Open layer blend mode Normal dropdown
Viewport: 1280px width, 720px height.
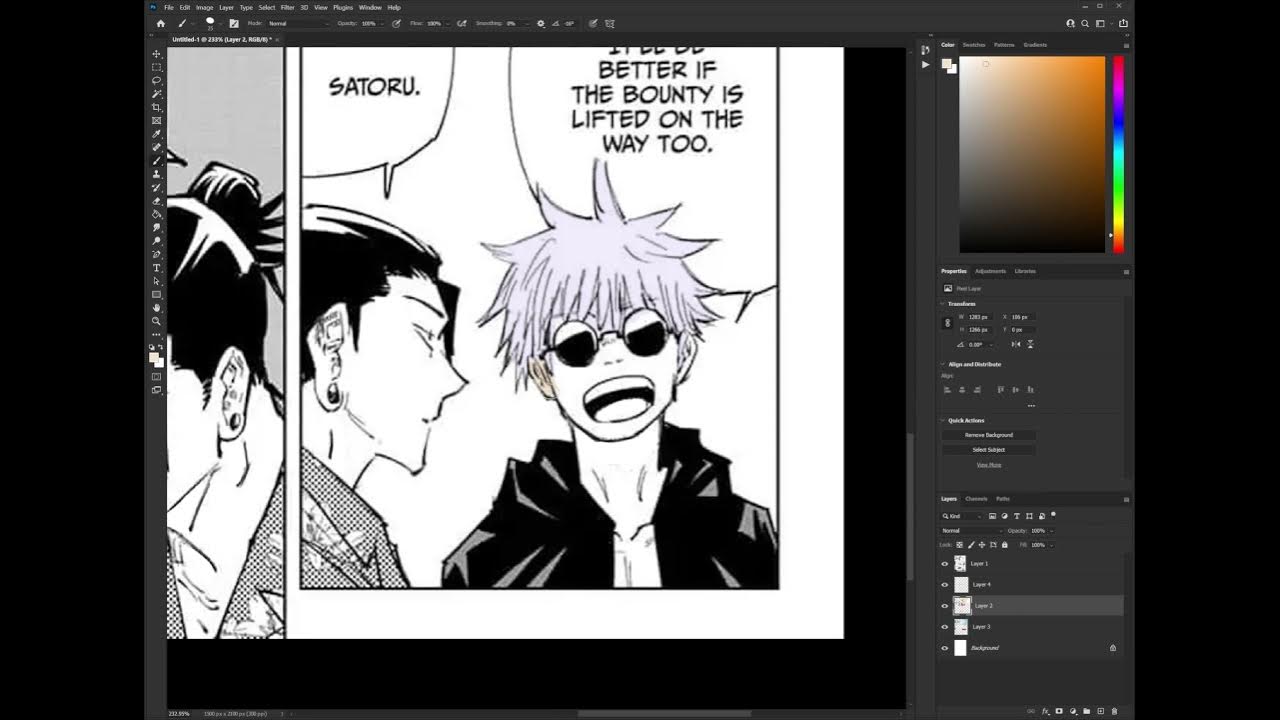pos(971,531)
